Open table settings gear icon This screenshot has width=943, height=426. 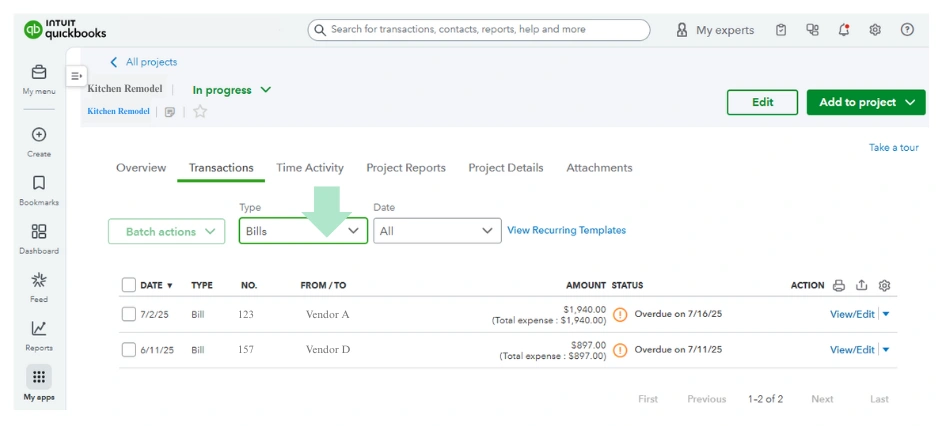884,286
